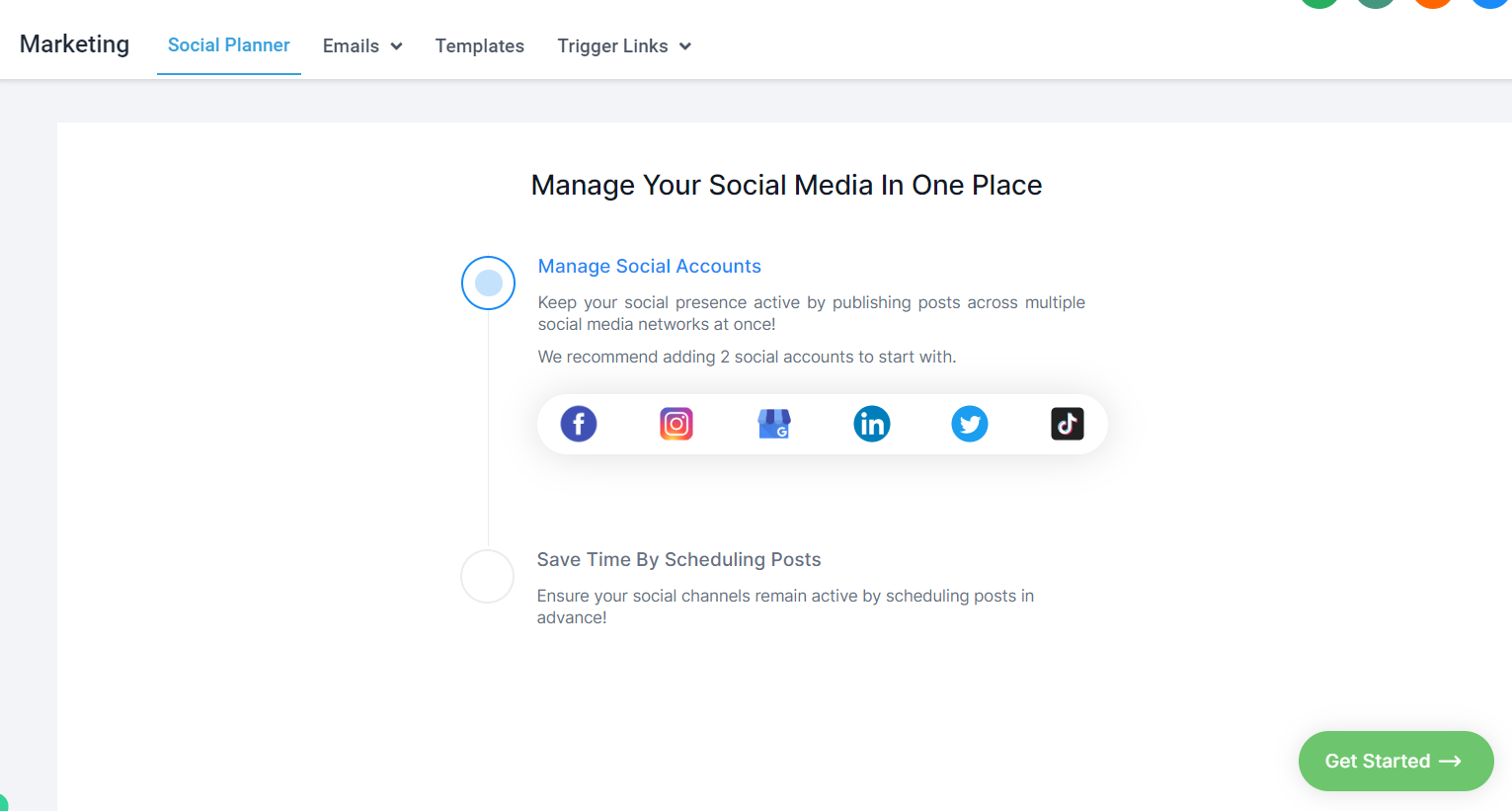Screen dimensions: 1512x811
Task: Click the Marketing section title
Action: 75,44
